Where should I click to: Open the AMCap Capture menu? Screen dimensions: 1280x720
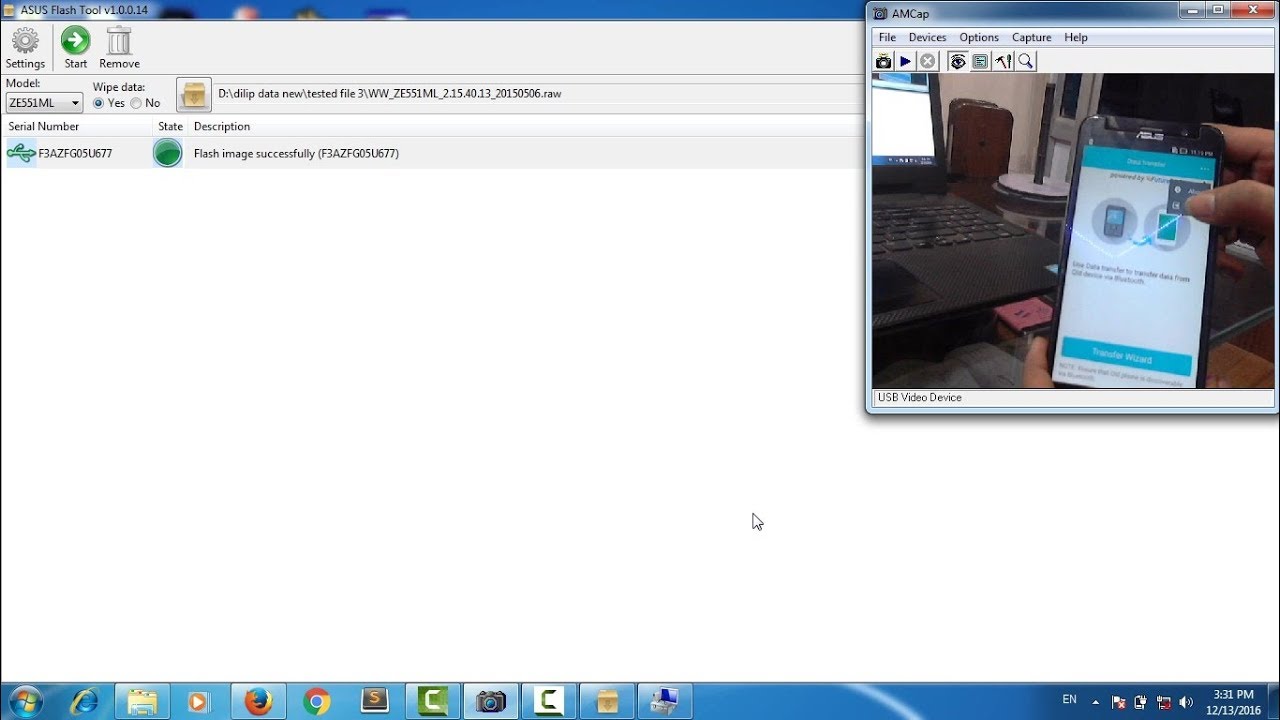pyautogui.click(x=1031, y=37)
